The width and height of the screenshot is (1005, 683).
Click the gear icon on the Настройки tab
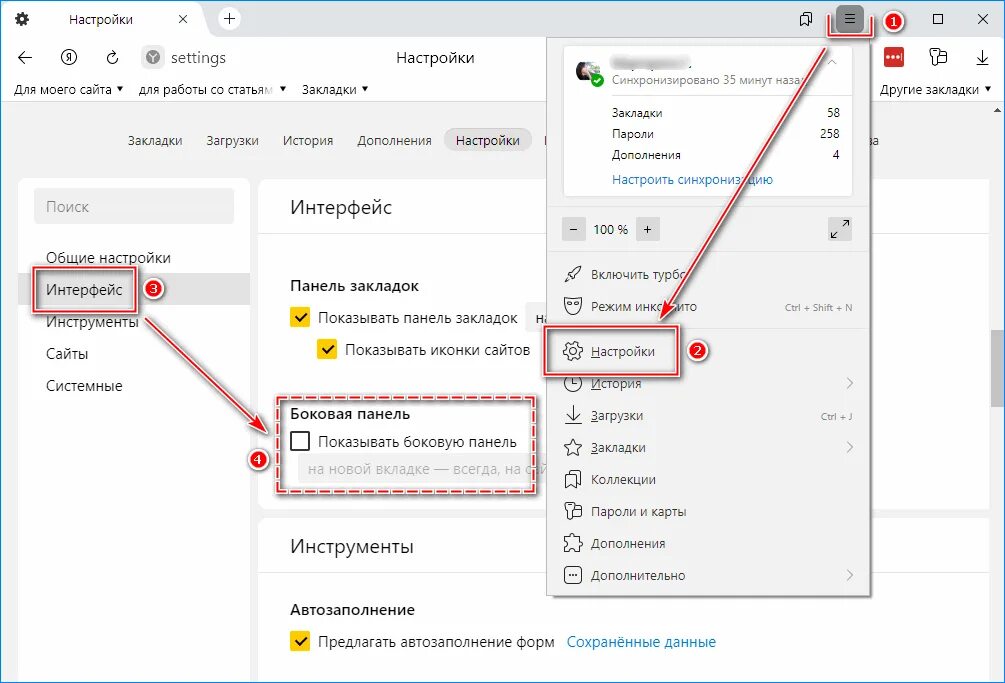pos(22,19)
